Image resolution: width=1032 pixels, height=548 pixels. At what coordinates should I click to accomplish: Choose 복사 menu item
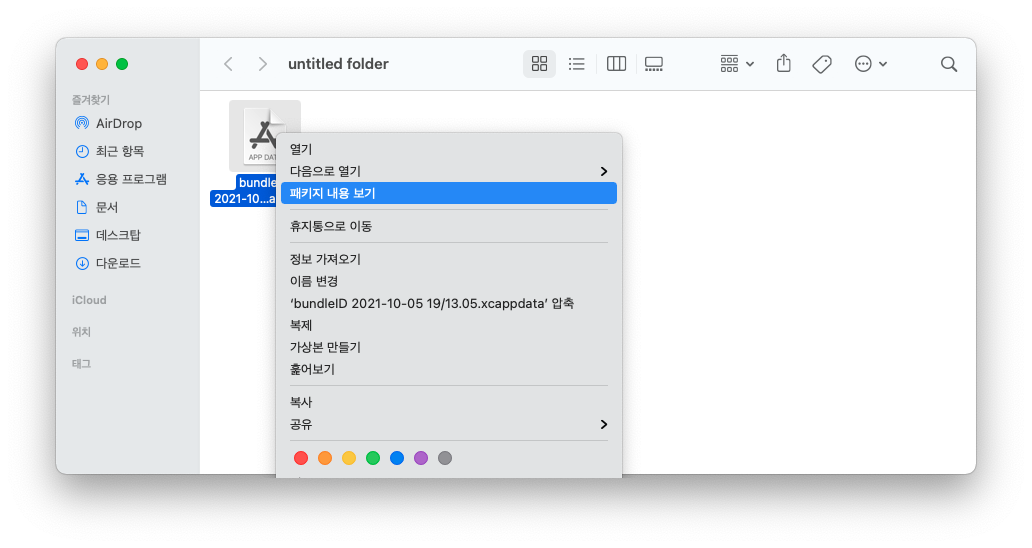449,402
